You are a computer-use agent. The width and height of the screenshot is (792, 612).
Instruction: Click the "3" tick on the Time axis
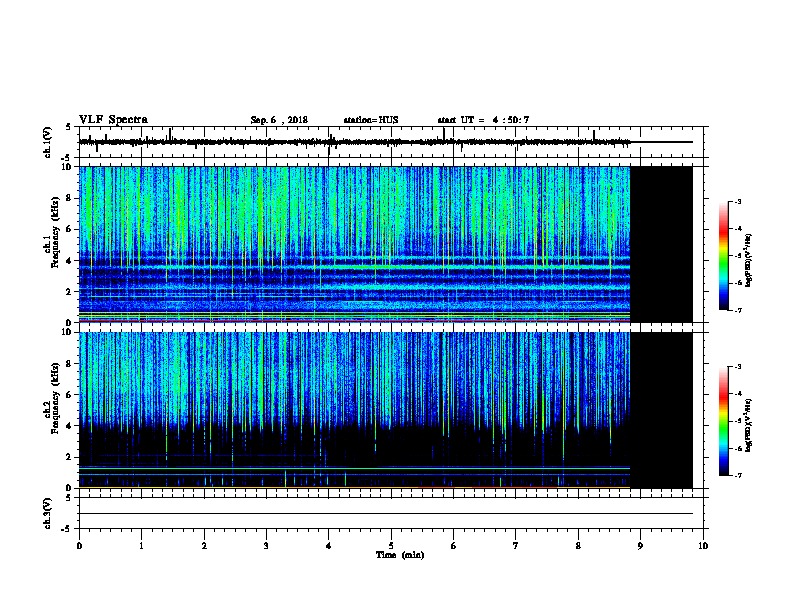pyautogui.click(x=266, y=545)
